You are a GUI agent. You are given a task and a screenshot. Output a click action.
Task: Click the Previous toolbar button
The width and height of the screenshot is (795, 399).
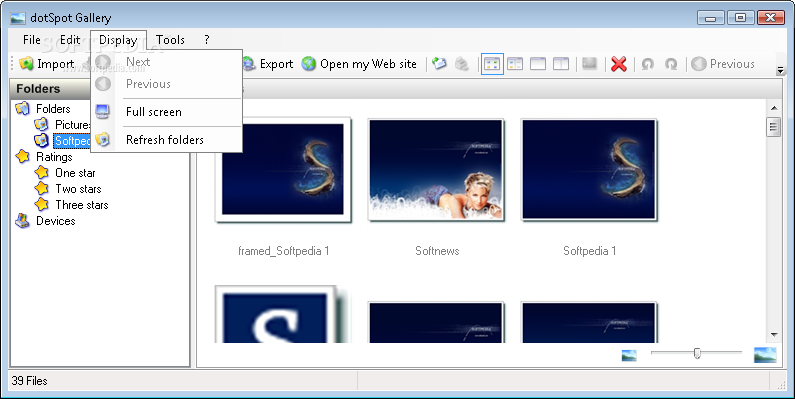pyautogui.click(x=723, y=64)
